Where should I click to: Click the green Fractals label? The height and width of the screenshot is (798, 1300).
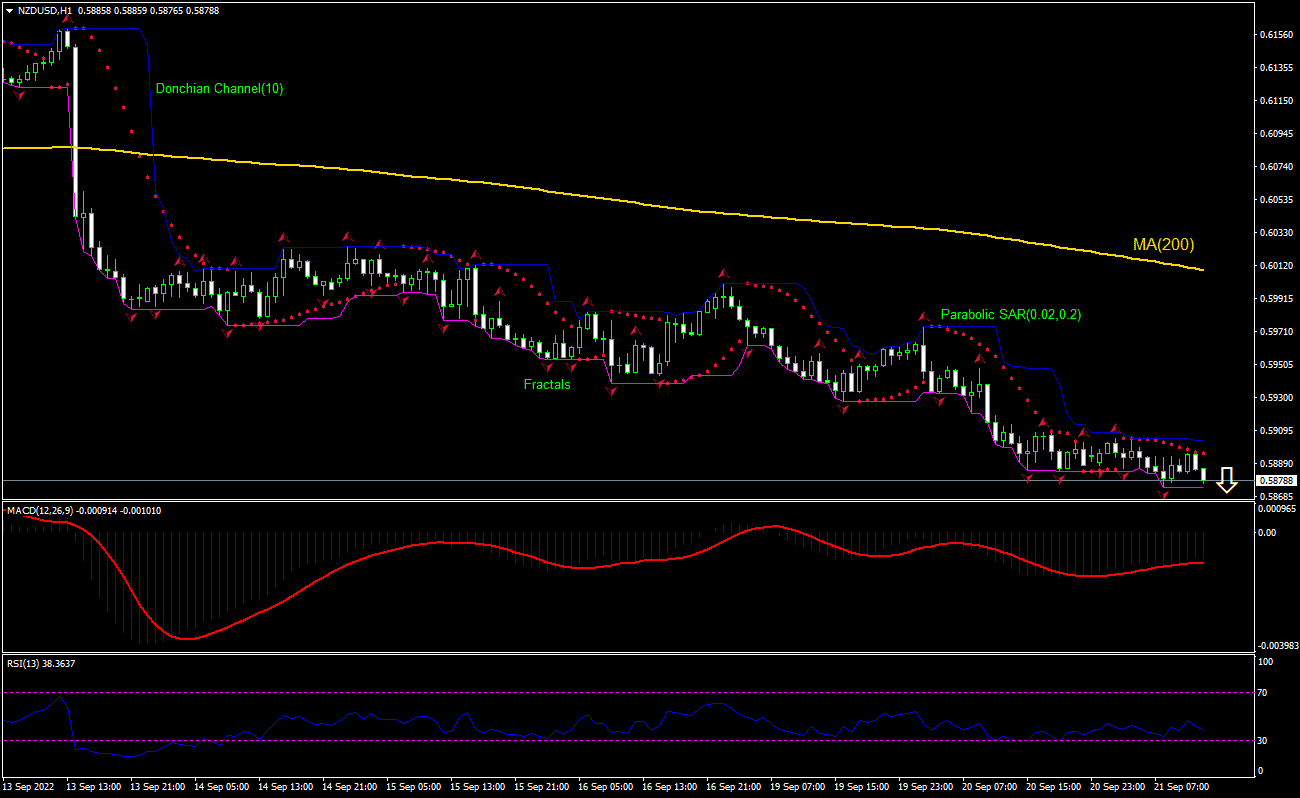547,384
